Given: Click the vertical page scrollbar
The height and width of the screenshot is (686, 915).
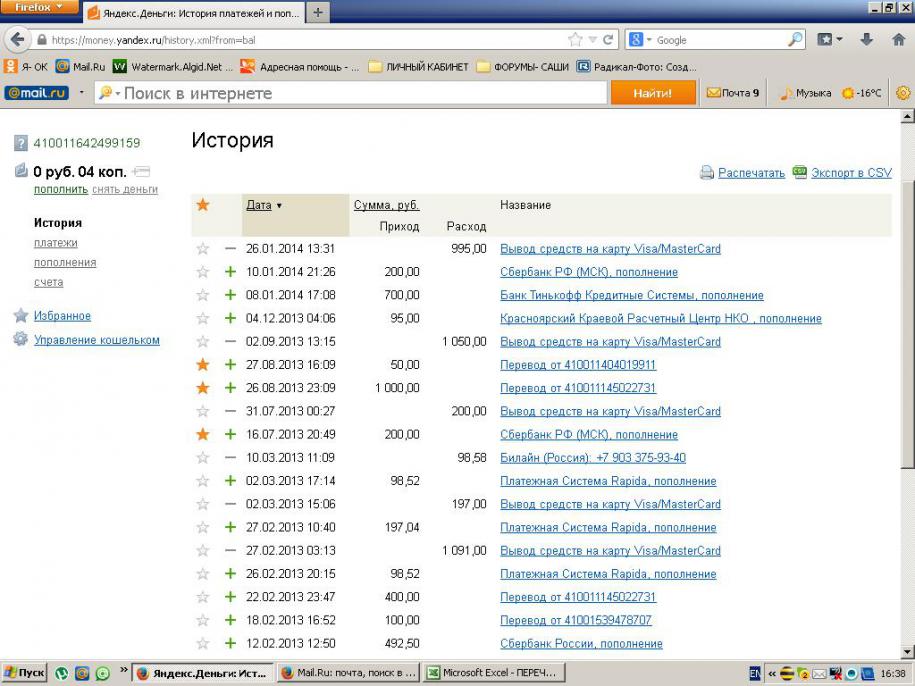Looking at the screenshot, I should (x=907, y=320).
